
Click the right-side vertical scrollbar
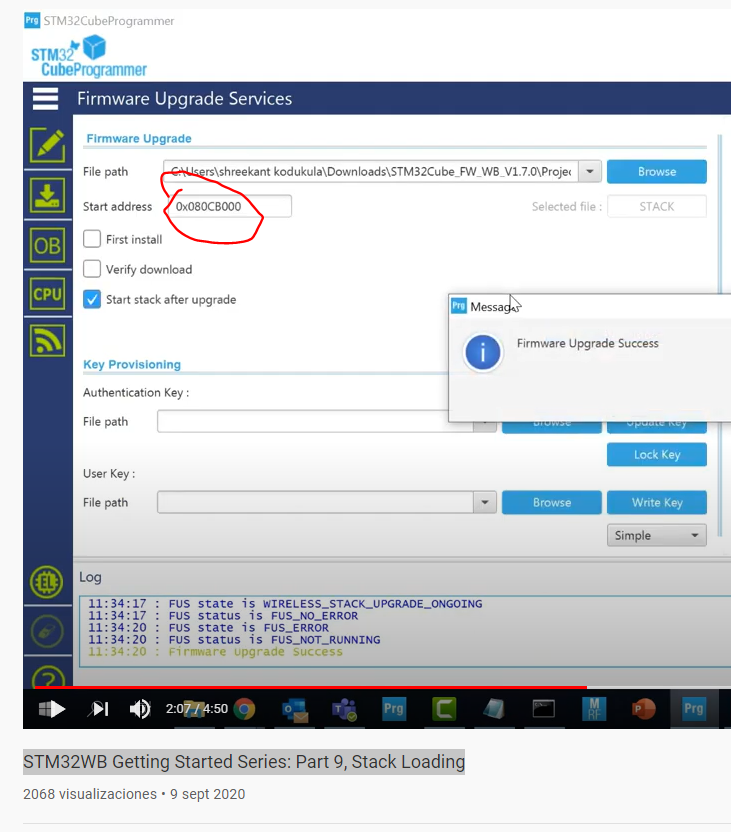[720, 334]
